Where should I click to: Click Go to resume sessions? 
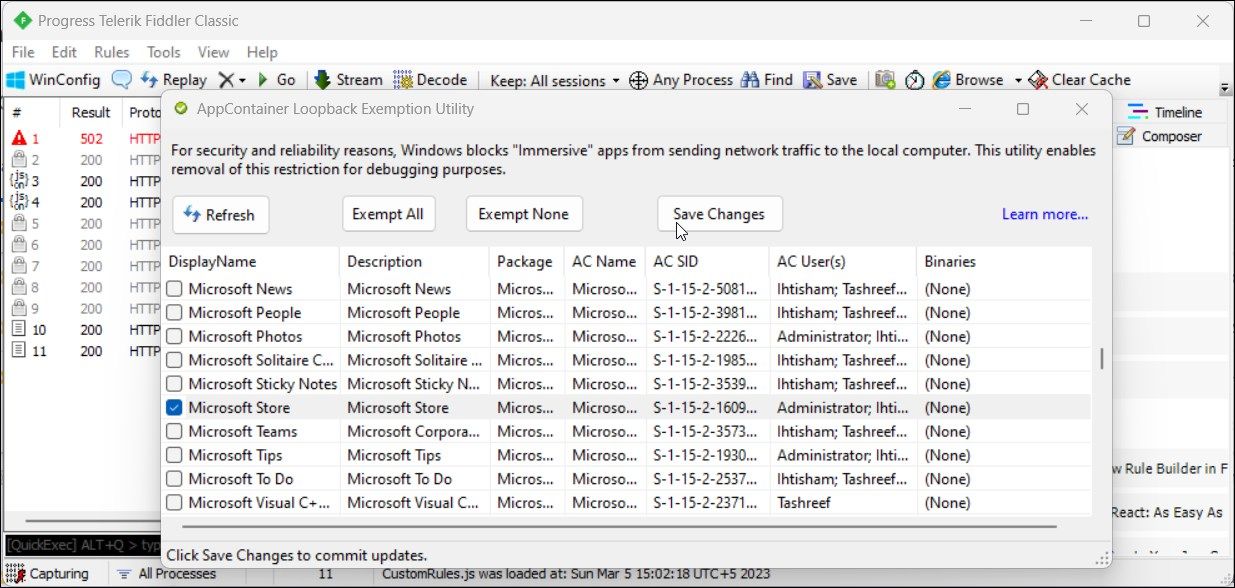coord(276,80)
